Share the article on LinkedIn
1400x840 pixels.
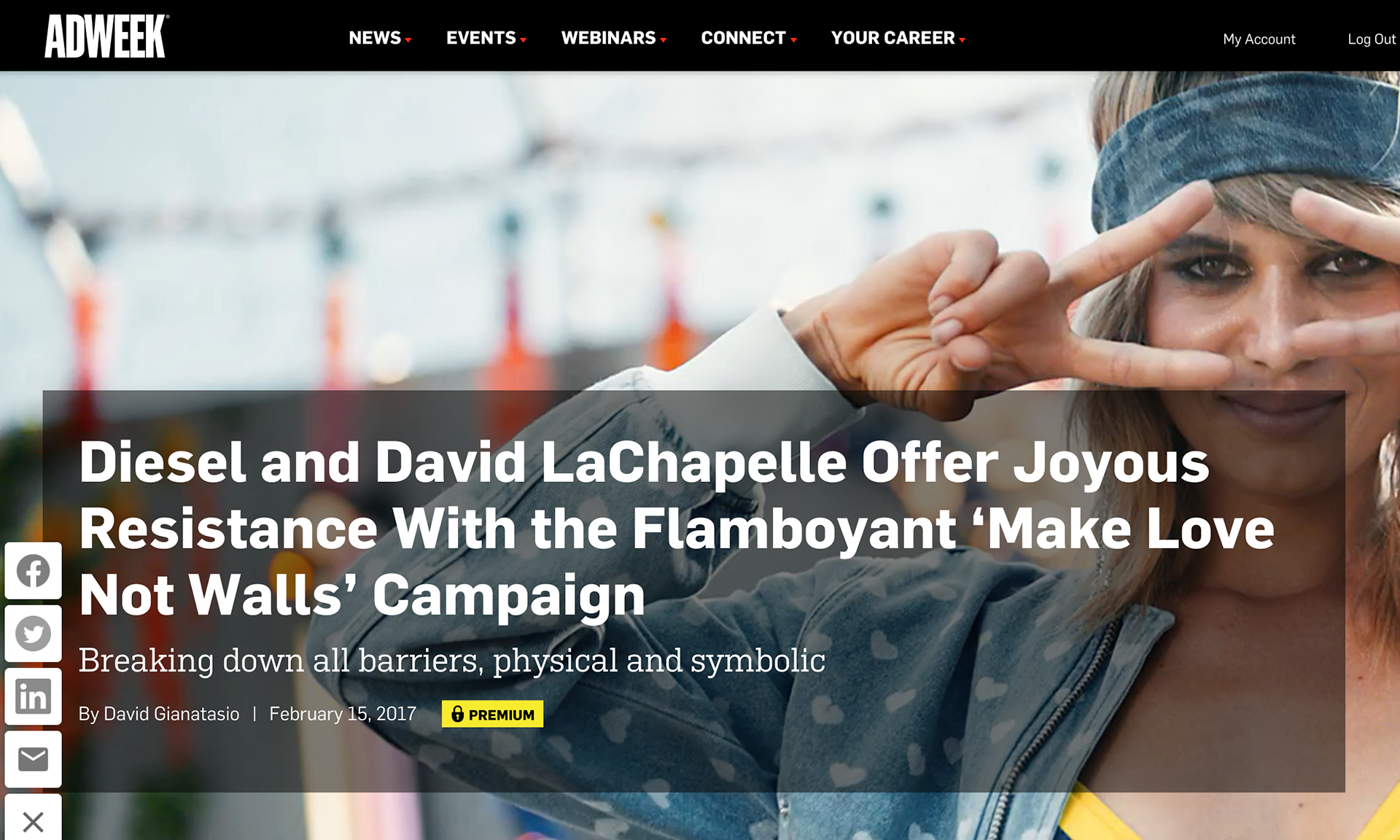[34, 696]
